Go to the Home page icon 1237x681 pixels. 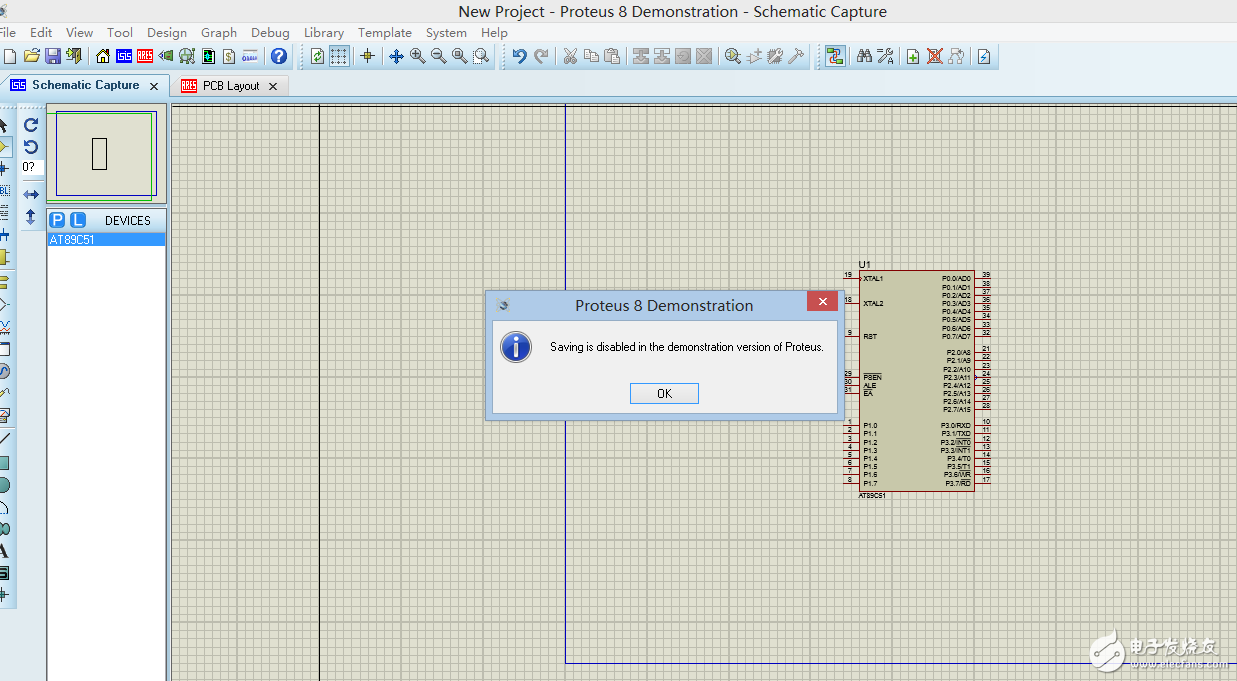coord(103,56)
